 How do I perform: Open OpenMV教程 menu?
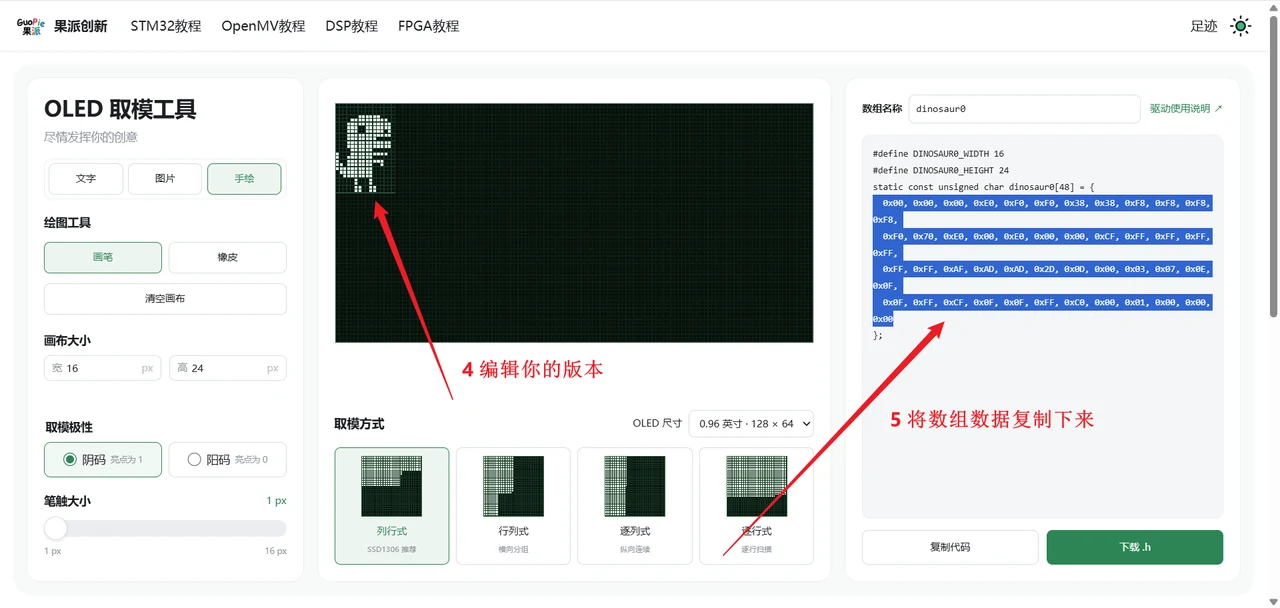click(263, 26)
